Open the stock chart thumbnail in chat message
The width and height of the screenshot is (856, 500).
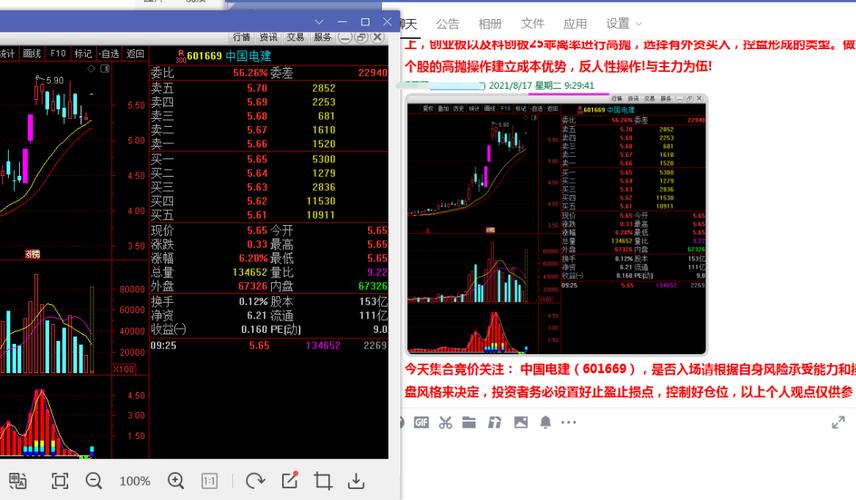[x=557, y=224]
